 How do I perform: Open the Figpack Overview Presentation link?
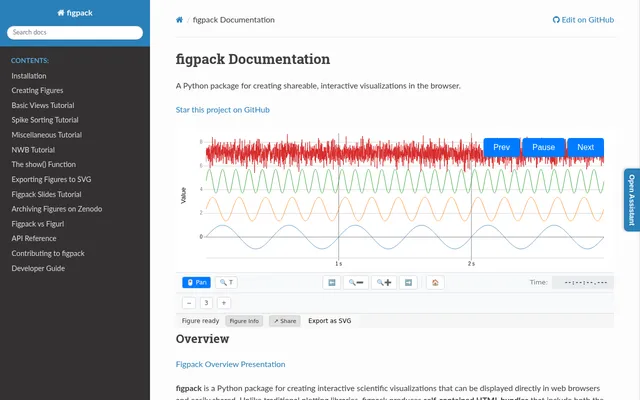(x=231, y=364)
